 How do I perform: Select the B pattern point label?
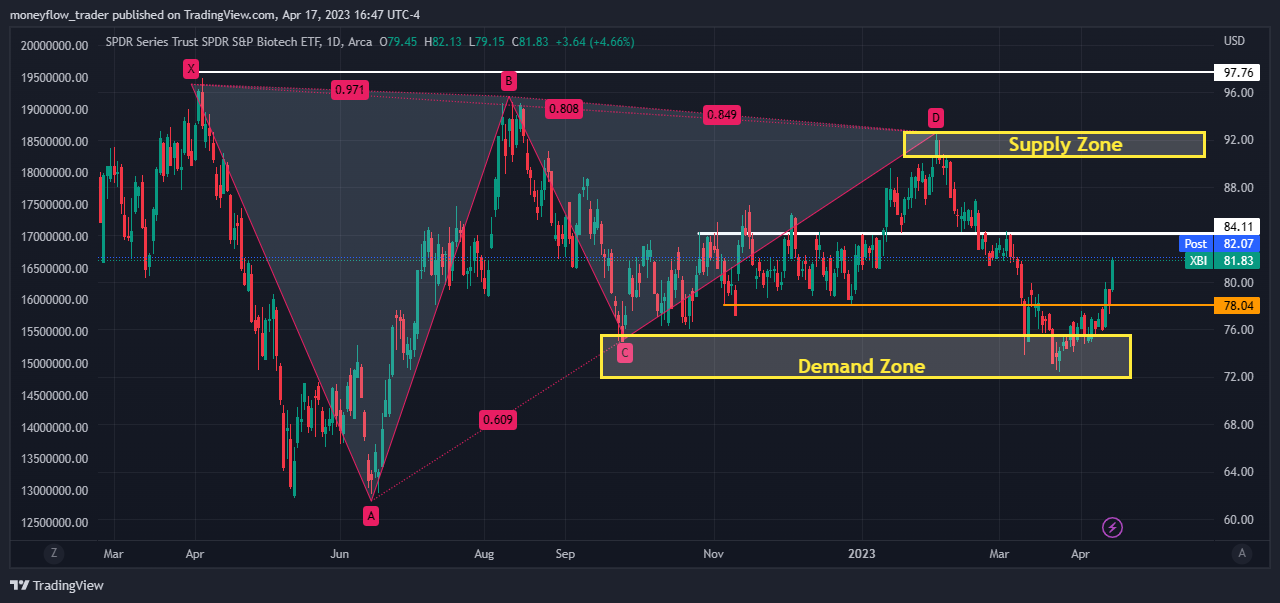(x=508, y=80)
